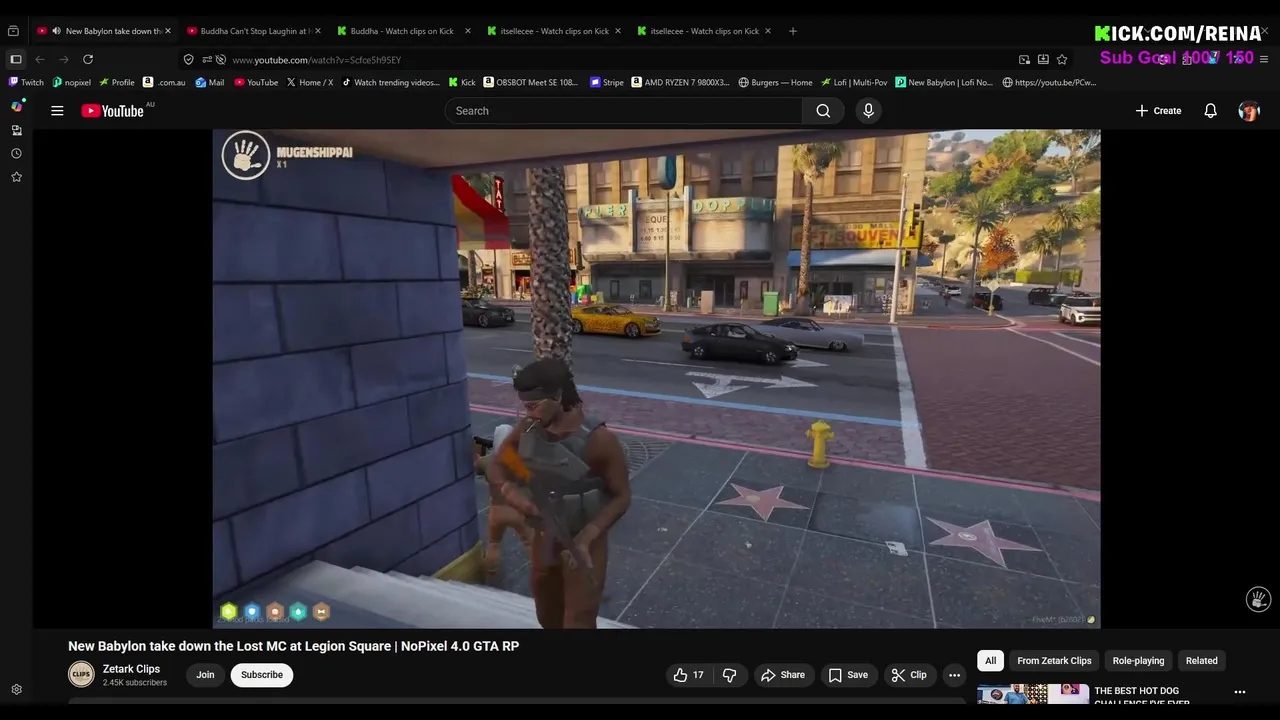Viewport: 1280px width, 720px height.
Task: Open a new browser tab
Action: (793, 31)
